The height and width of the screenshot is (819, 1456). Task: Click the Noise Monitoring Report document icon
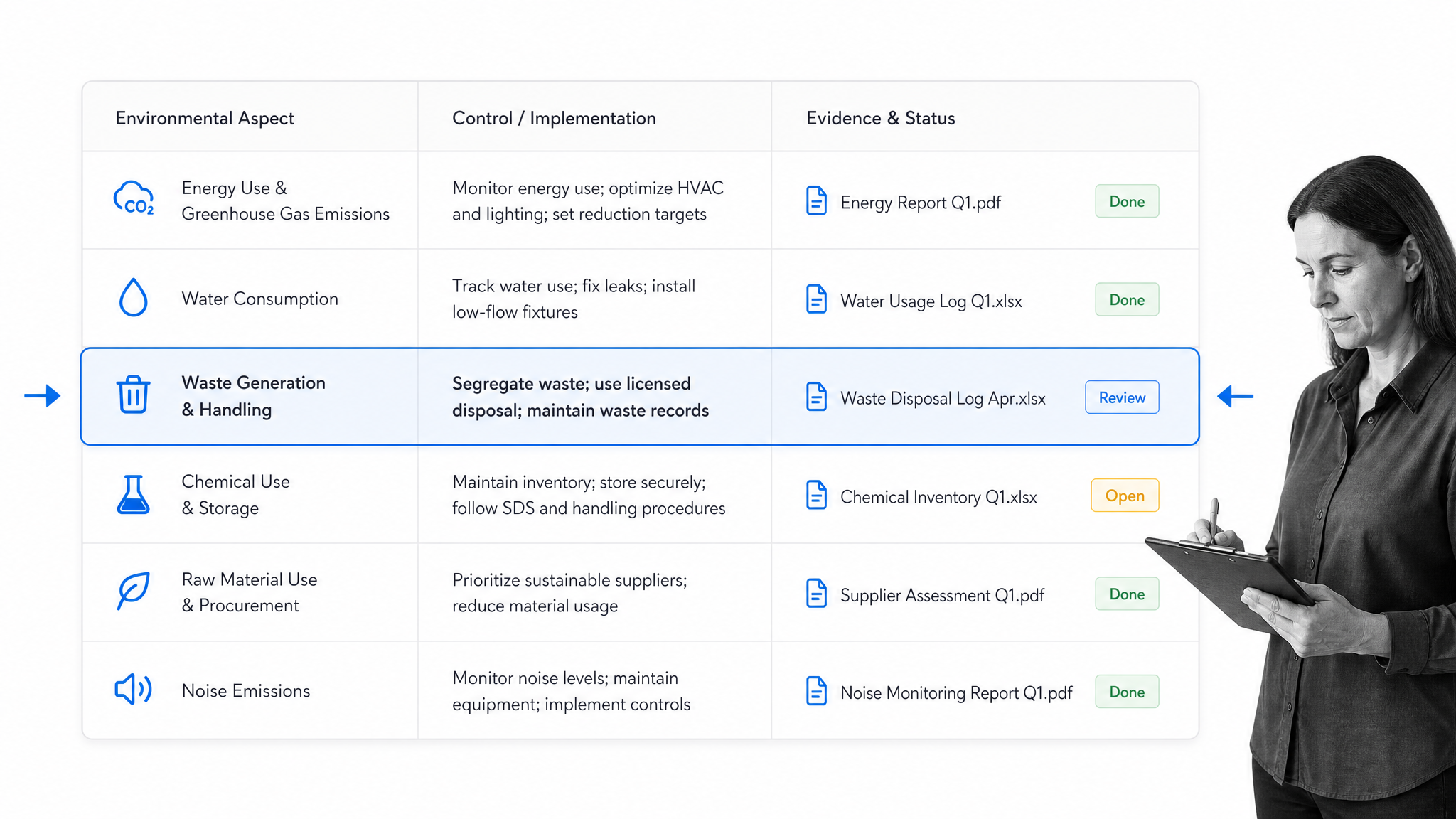point(816,691)
